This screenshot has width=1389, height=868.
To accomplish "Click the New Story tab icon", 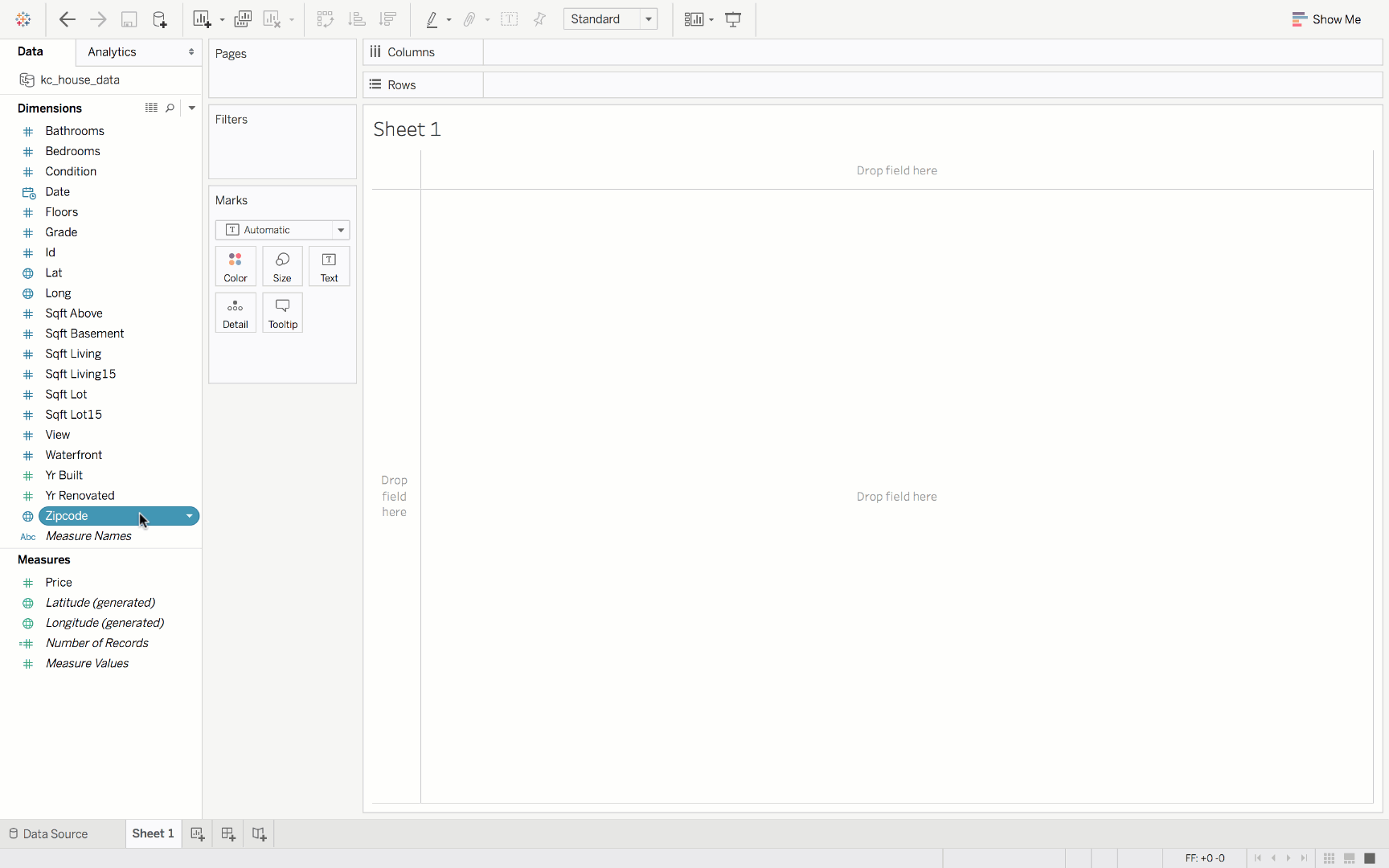I will (x=259, y=834).
